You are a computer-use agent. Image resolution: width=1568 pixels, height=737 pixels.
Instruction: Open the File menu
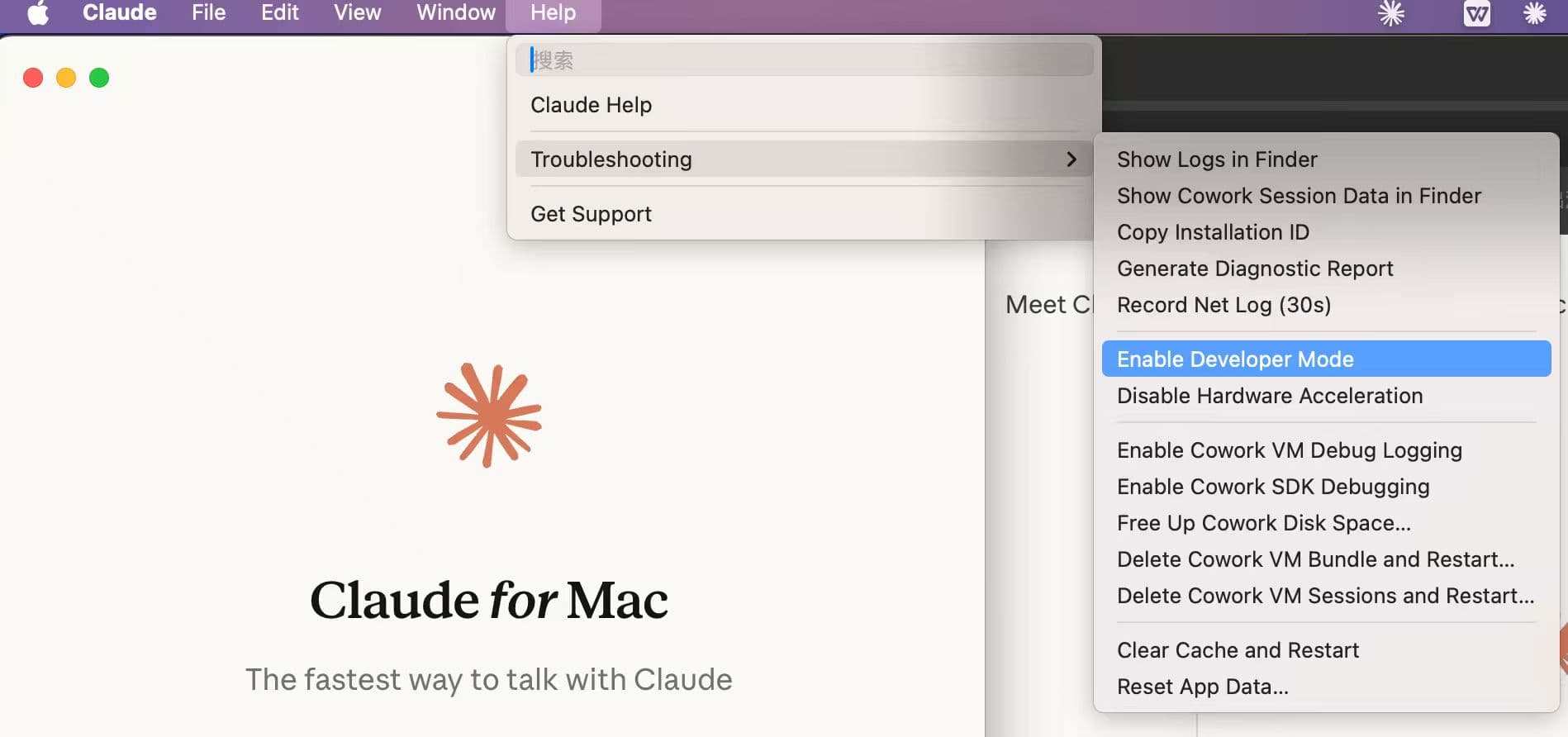(208, 12)
